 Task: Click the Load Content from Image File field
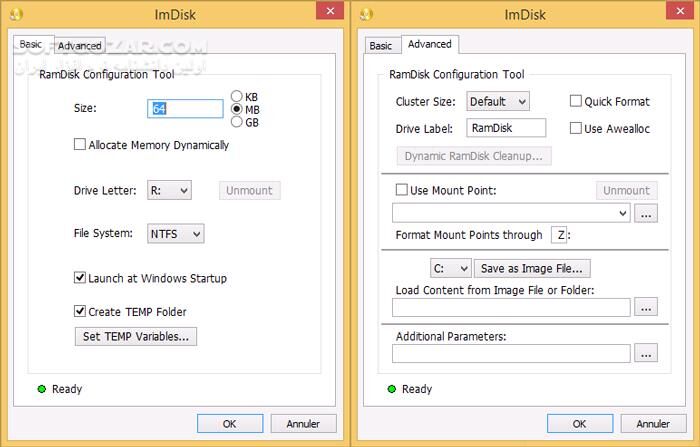pos(511,307)
